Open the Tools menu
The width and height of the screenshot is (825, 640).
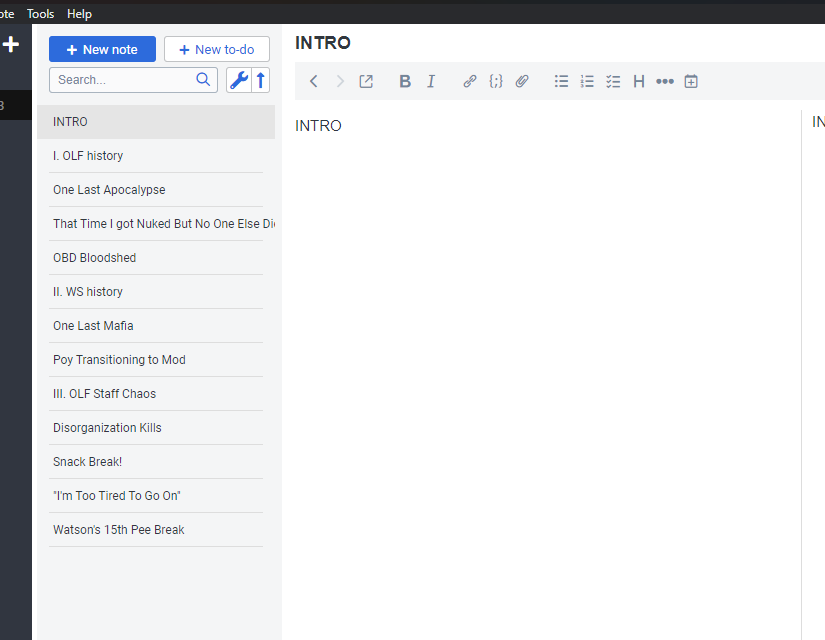point(41,14)
